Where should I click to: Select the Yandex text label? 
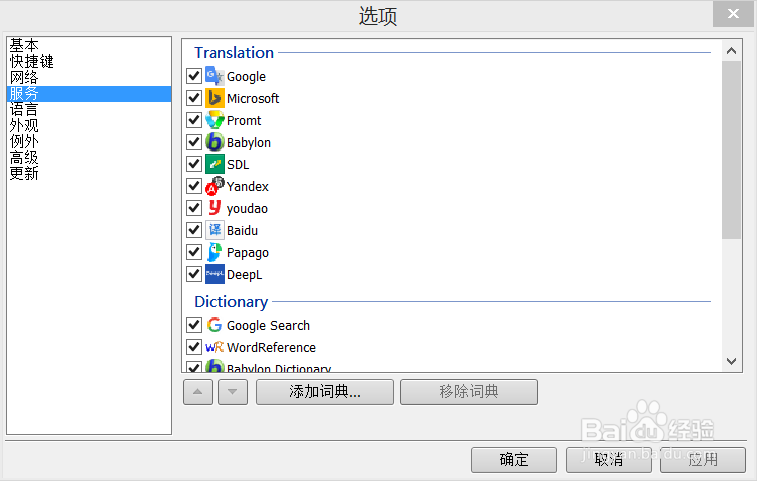pyautogui.click(x=248, y=186)
